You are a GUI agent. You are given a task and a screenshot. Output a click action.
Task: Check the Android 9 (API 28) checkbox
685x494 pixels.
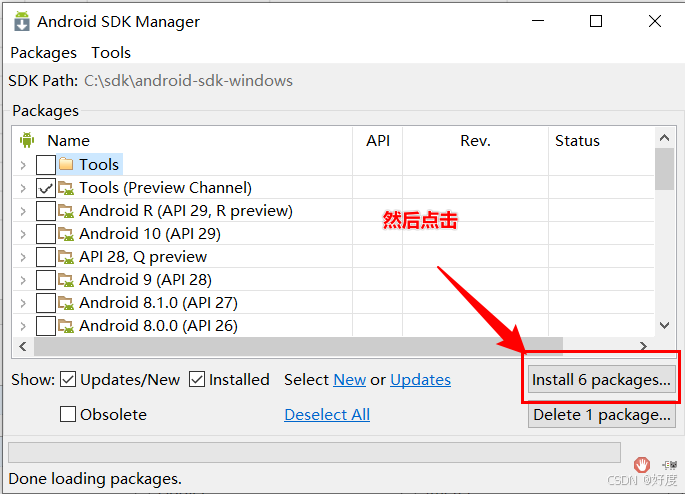point(46,280)
